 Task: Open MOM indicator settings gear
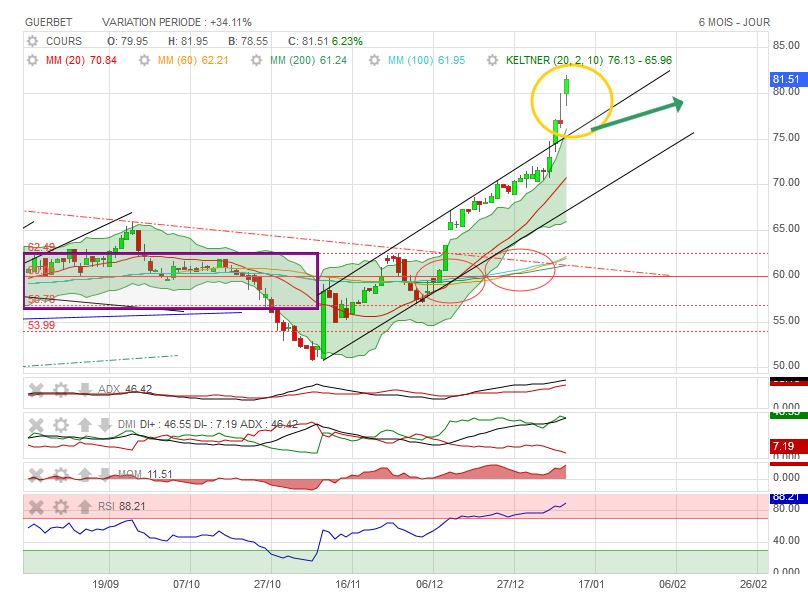pos(61,475)
